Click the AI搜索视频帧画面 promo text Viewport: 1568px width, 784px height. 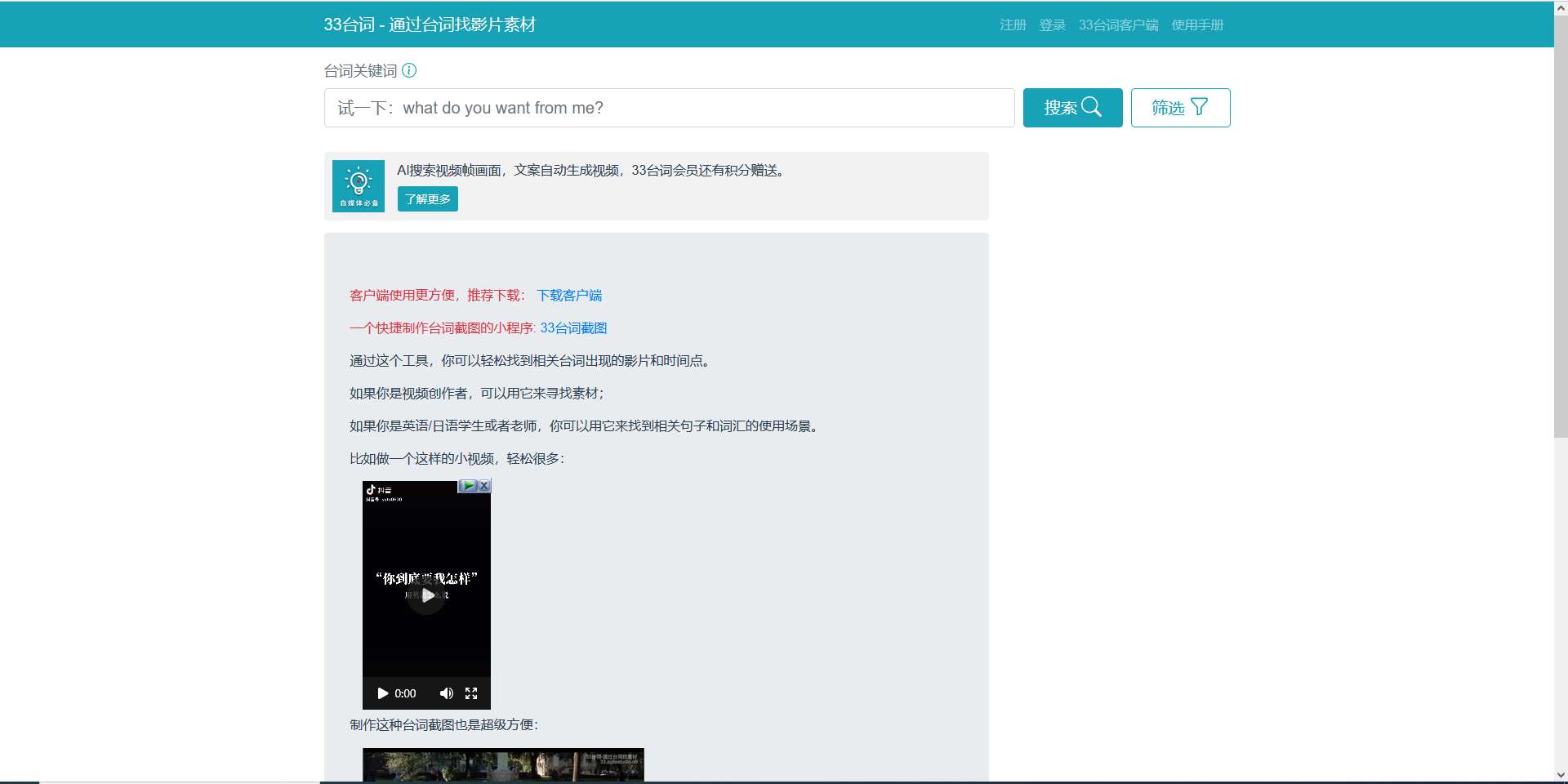pyautogui.click(x=590, y=170)
